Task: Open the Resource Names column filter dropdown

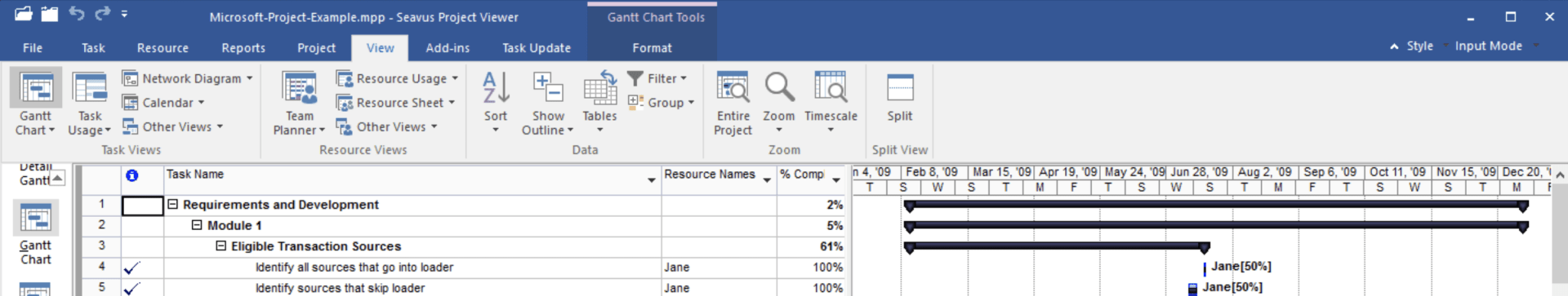Action: coord(767,180)
